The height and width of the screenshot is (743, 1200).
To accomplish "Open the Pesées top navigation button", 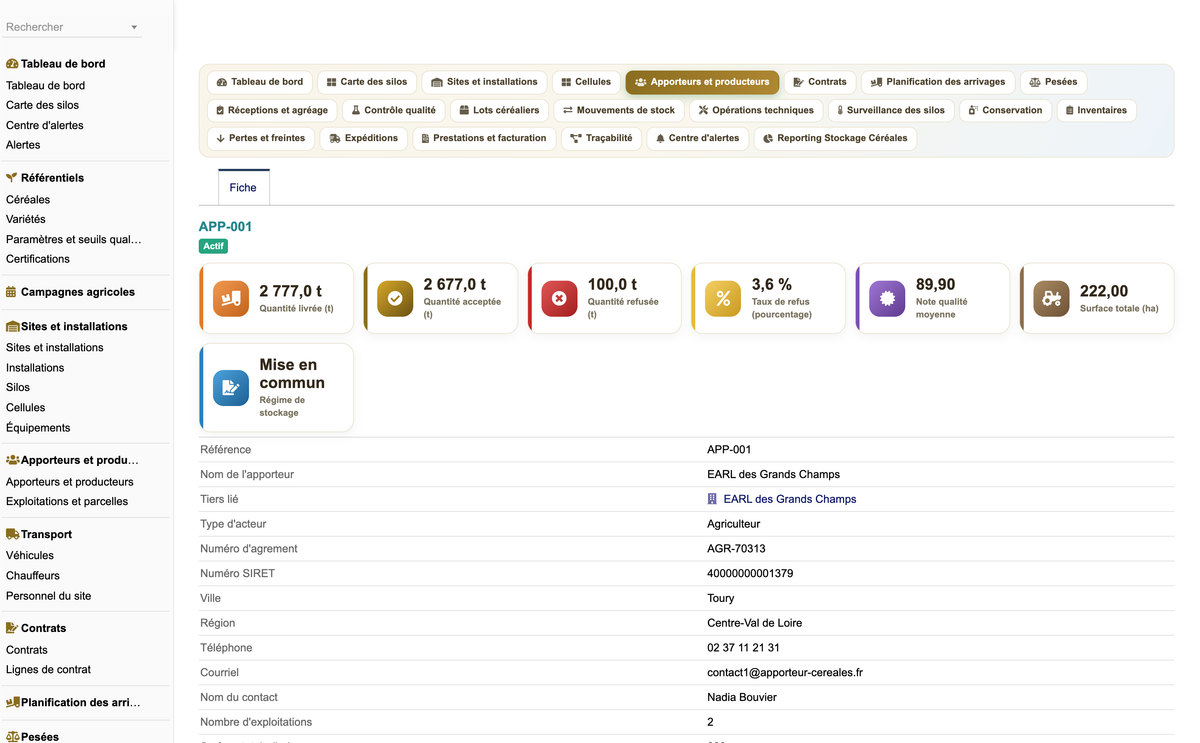I will [1053, 82].
